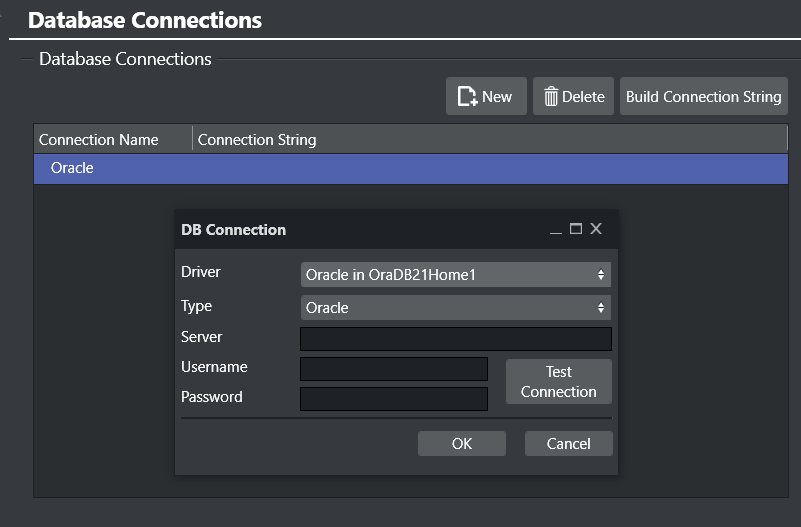Click the Password input field
Screen dimensions: 801x527
tap(393, 399)
